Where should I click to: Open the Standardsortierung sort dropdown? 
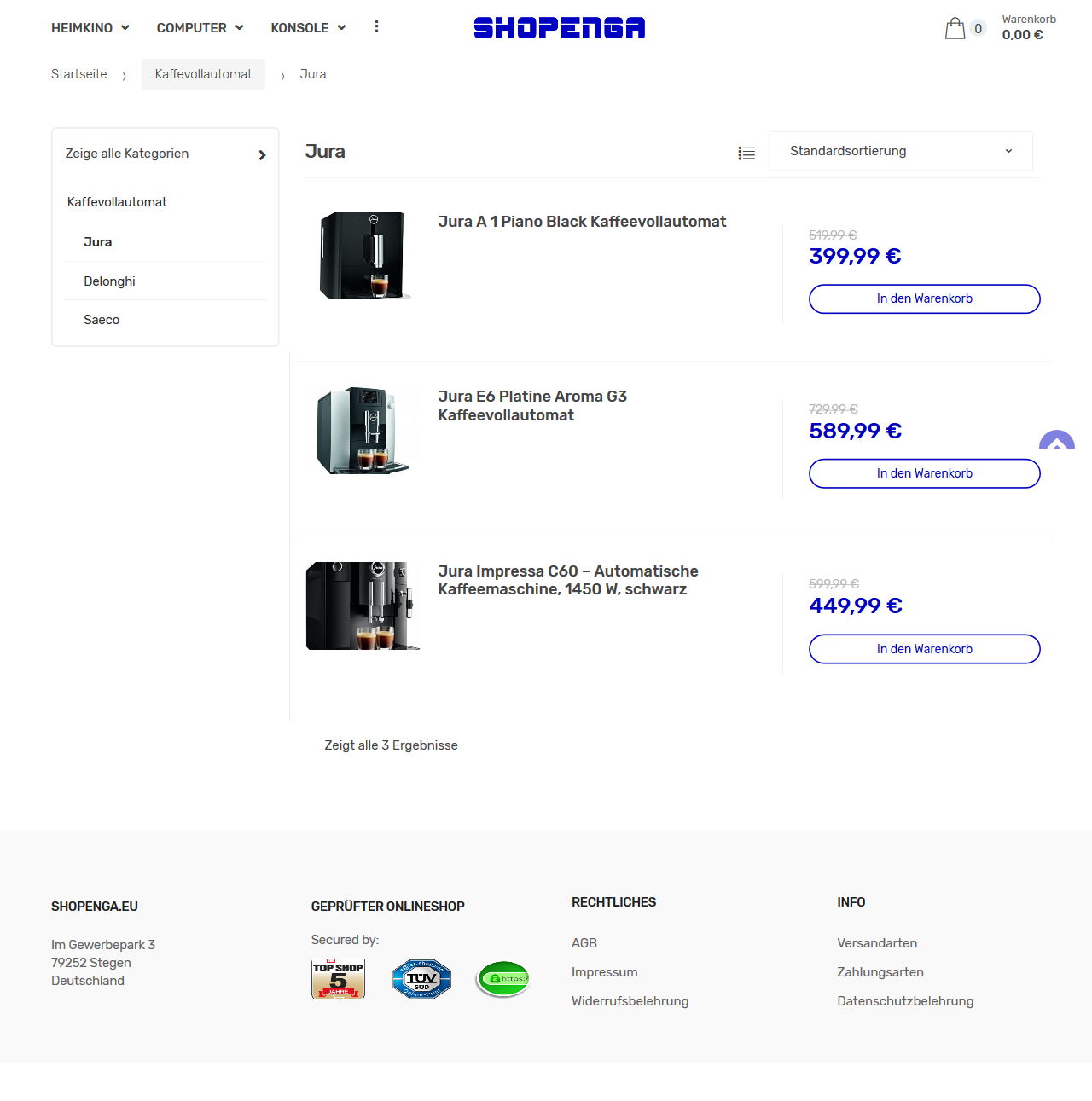901,151
